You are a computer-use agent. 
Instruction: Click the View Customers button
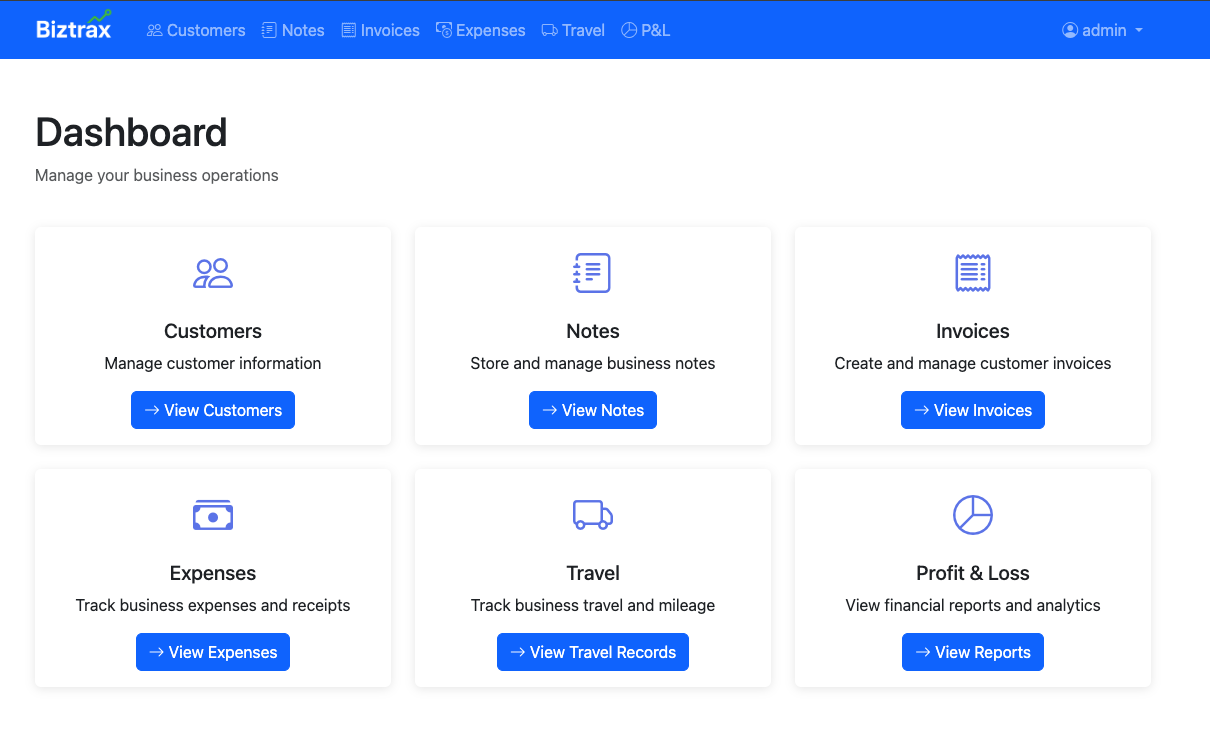[213, 410]
